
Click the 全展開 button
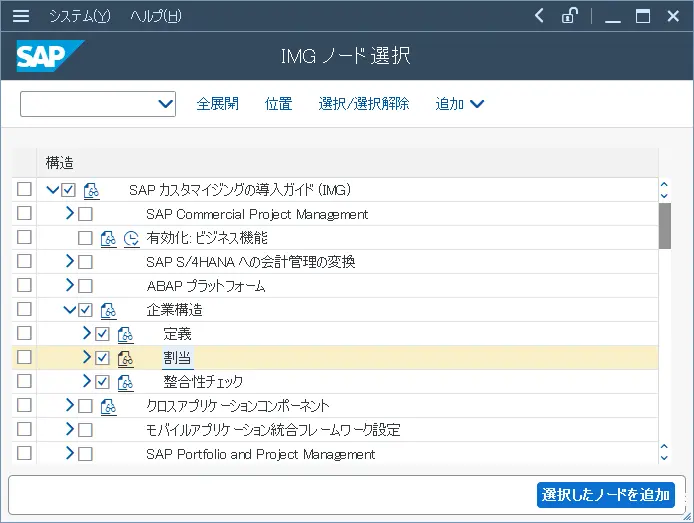pos(217,104)
